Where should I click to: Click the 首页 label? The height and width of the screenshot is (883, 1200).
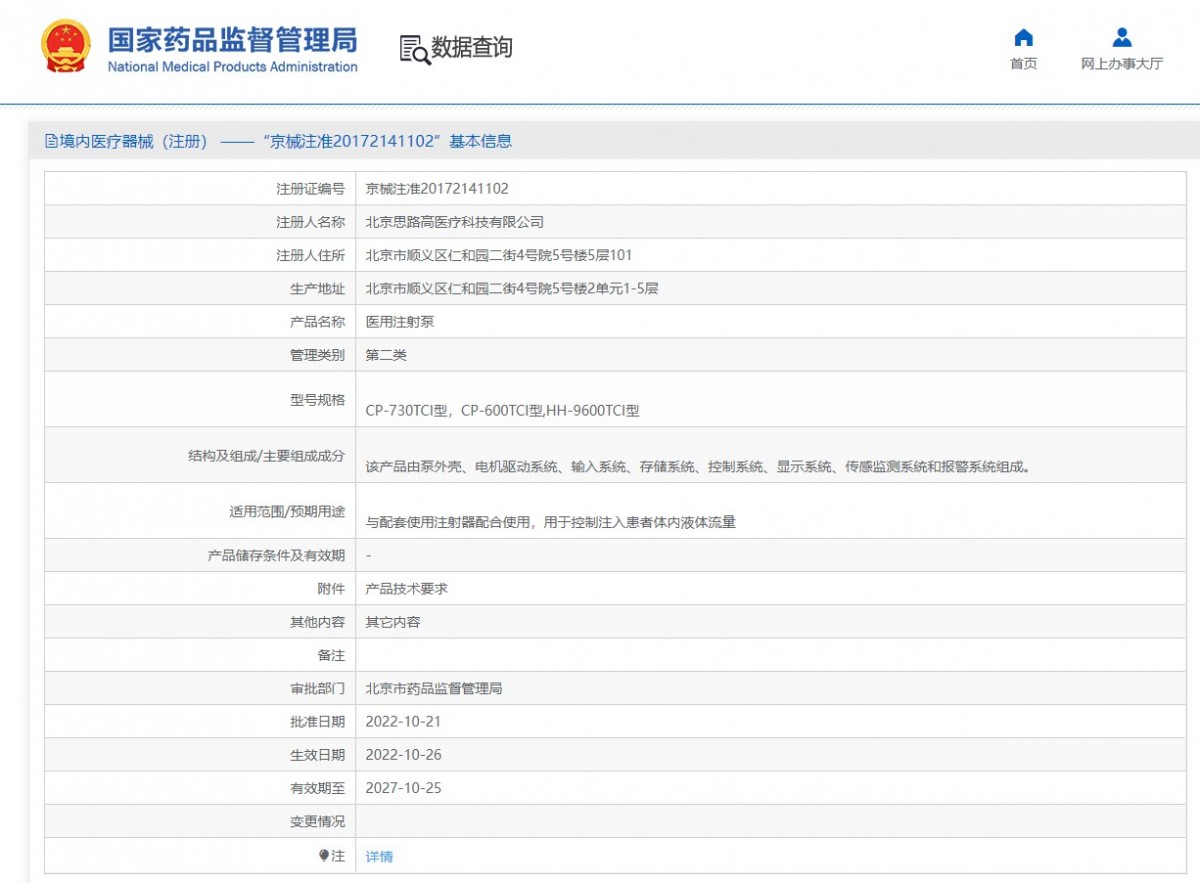click(1023, 64)
